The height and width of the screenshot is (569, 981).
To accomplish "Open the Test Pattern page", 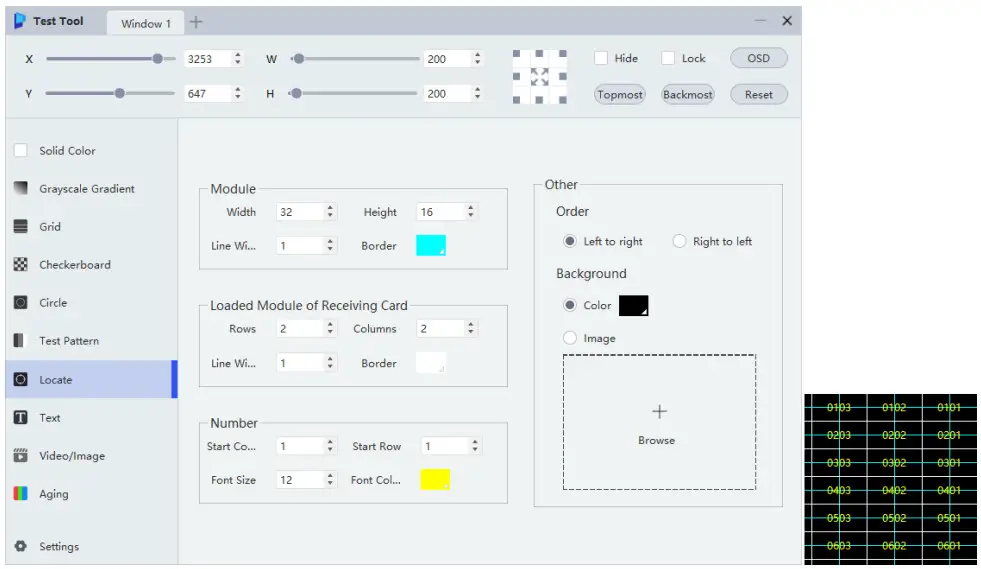I will 91,341.
